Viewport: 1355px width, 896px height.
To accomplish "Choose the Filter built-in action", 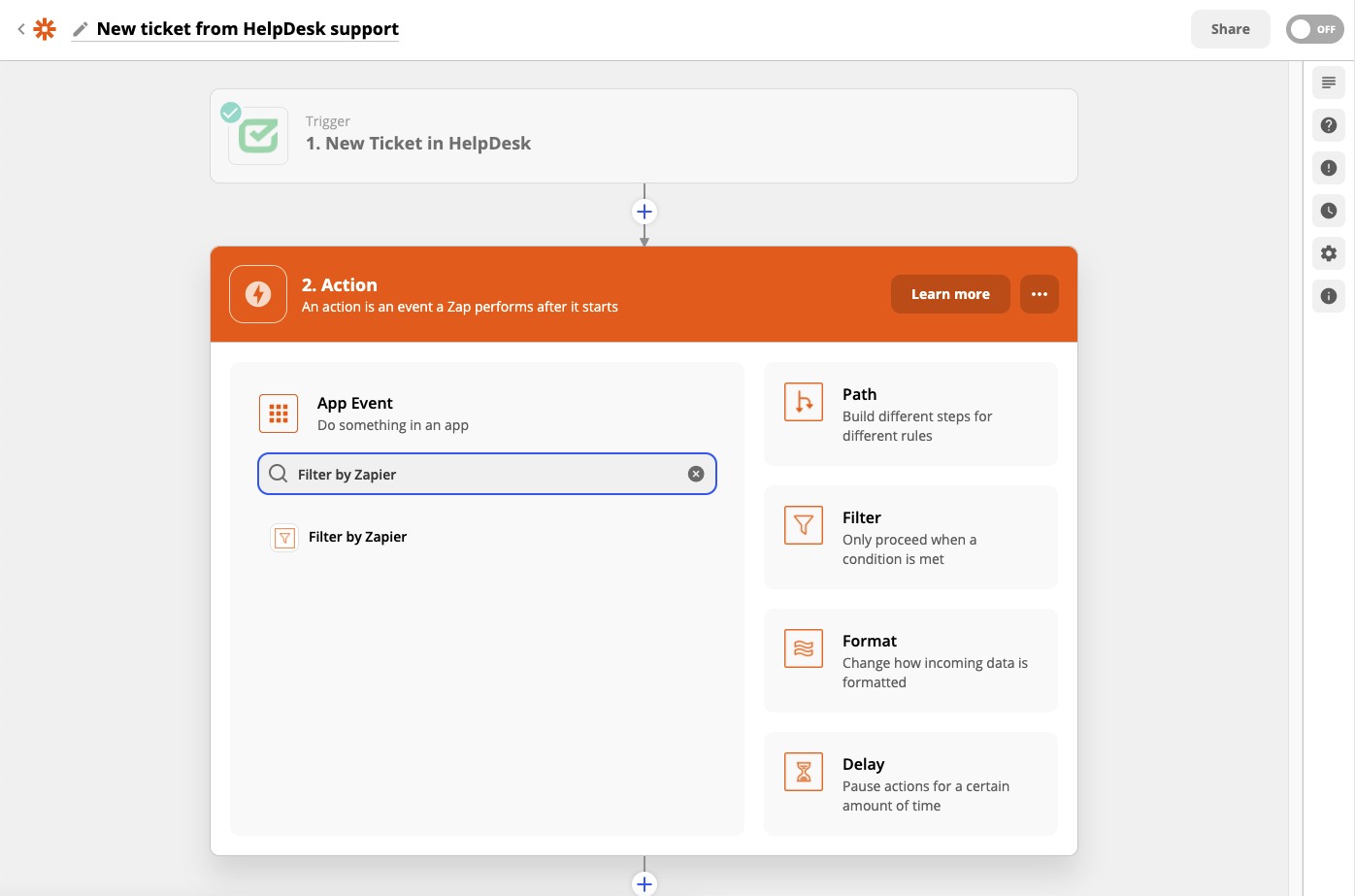I will (x=909, y=538).
